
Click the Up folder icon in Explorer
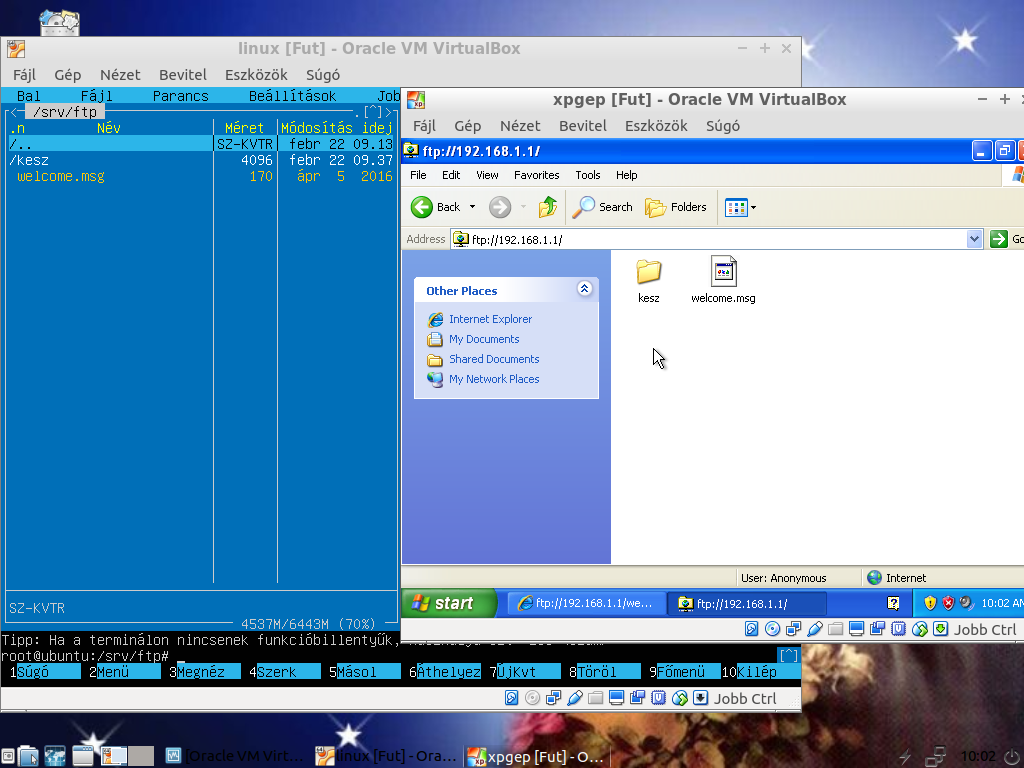click(x=548, y=207)
